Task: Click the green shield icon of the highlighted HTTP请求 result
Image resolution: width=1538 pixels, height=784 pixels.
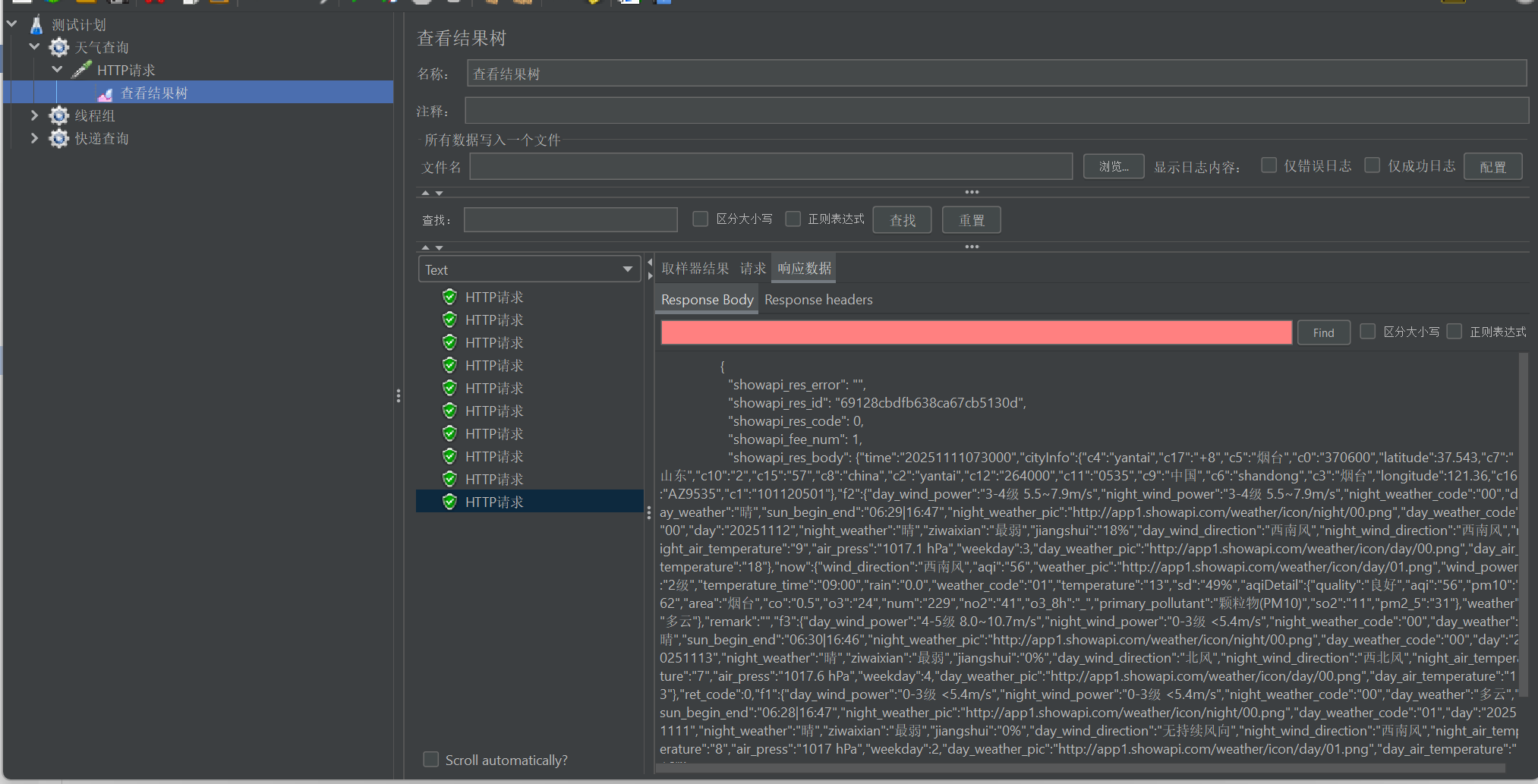Action: click(x=449, y=502)
